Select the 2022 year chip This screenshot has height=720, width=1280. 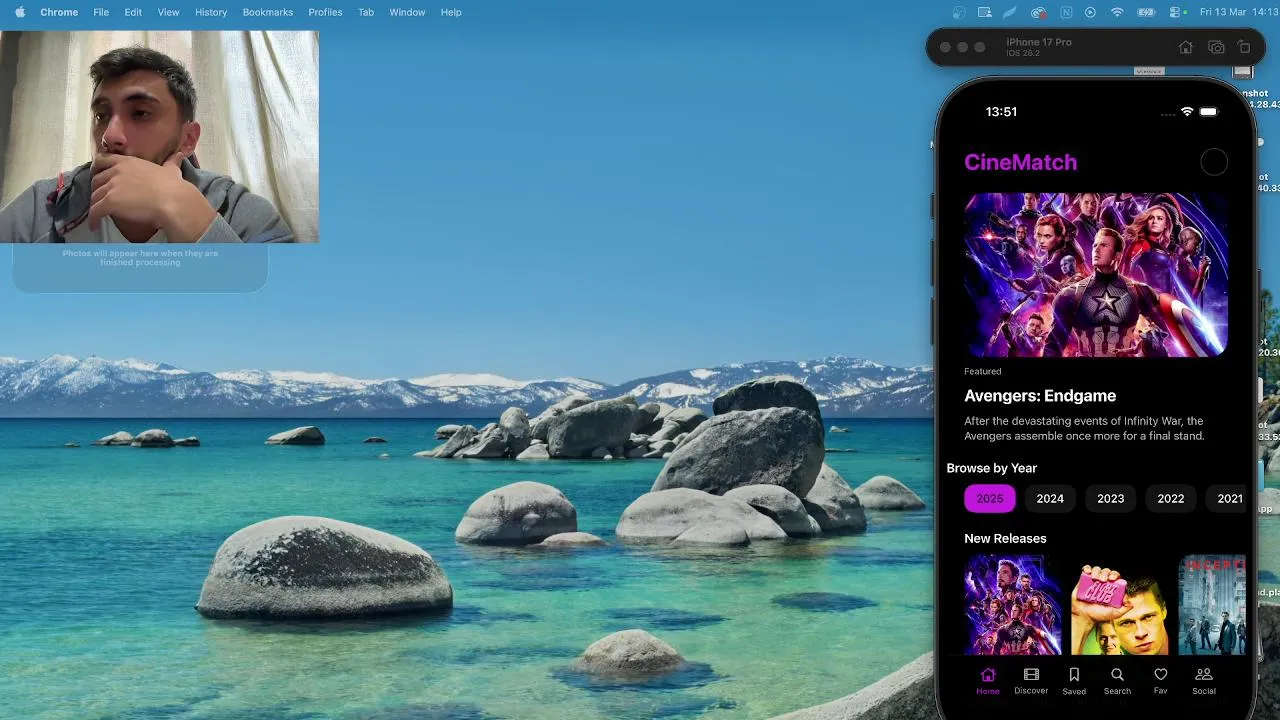click(x=1170, y=498)
